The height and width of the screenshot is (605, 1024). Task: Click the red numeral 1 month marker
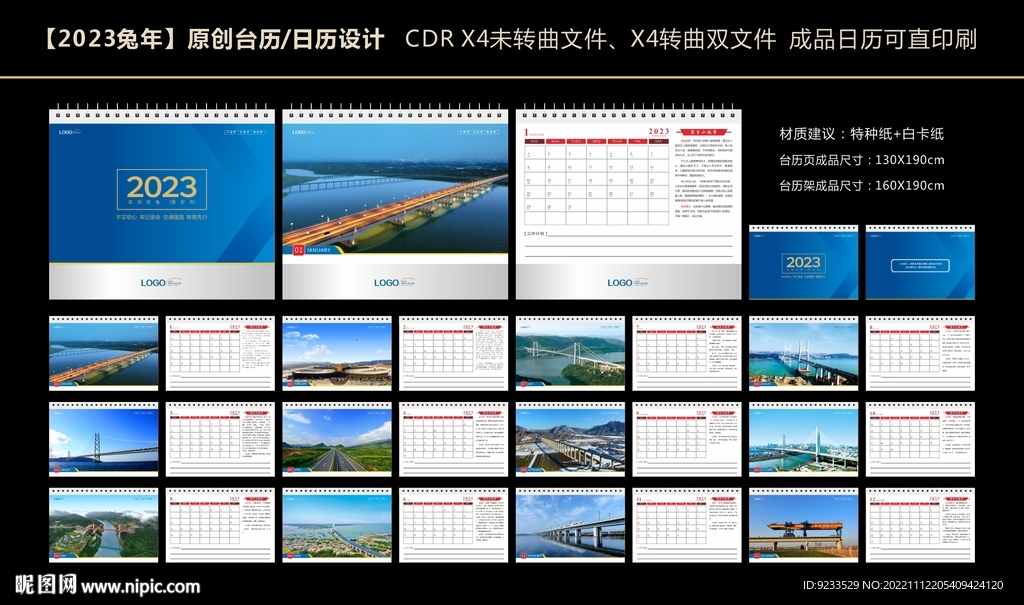526,132
